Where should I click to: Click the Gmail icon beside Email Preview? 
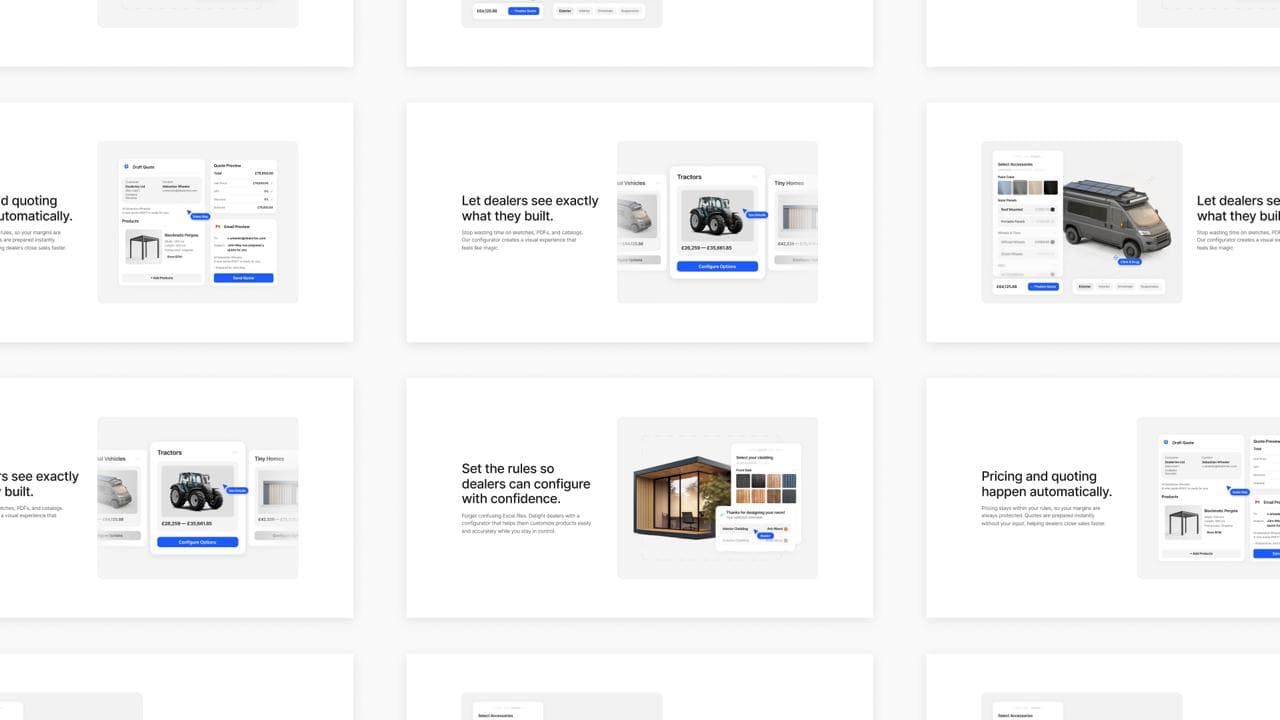pos(217,227)
